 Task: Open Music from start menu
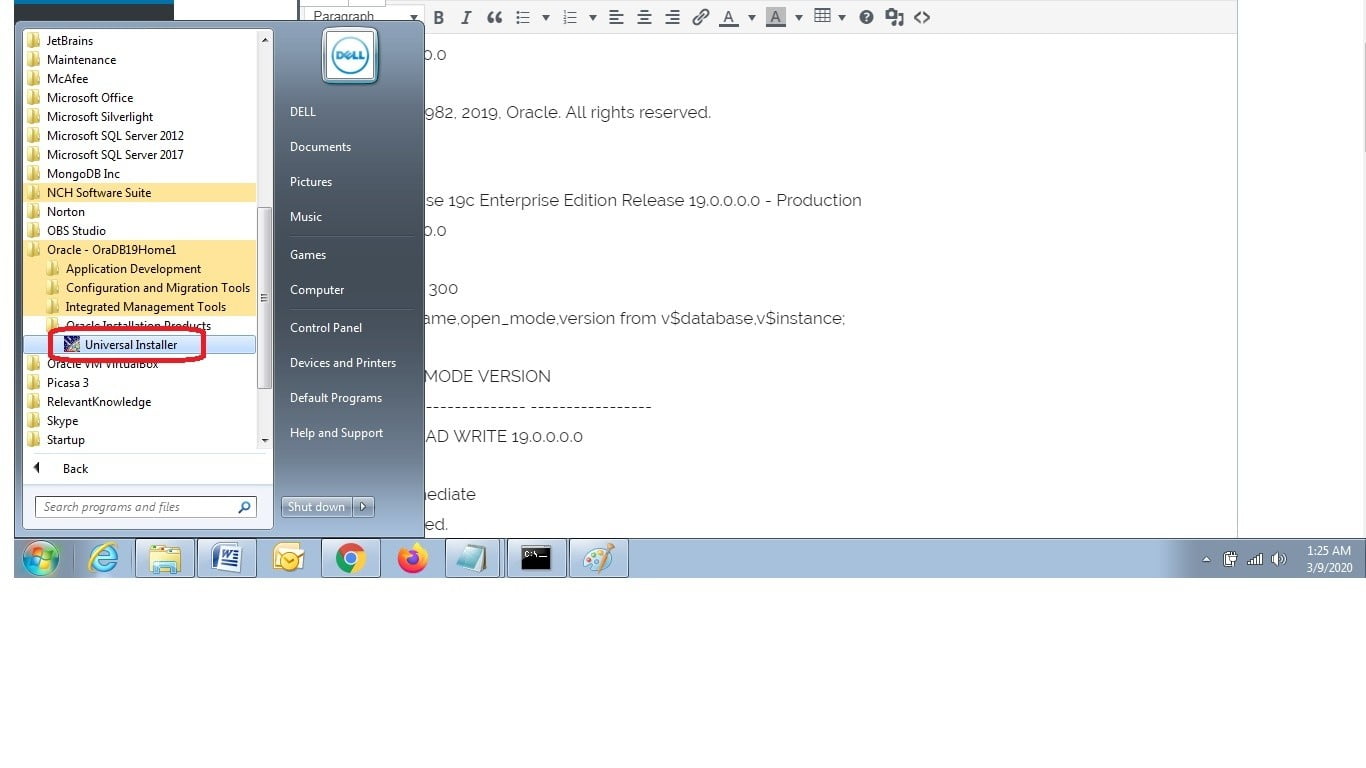click(x=306, y=217)
